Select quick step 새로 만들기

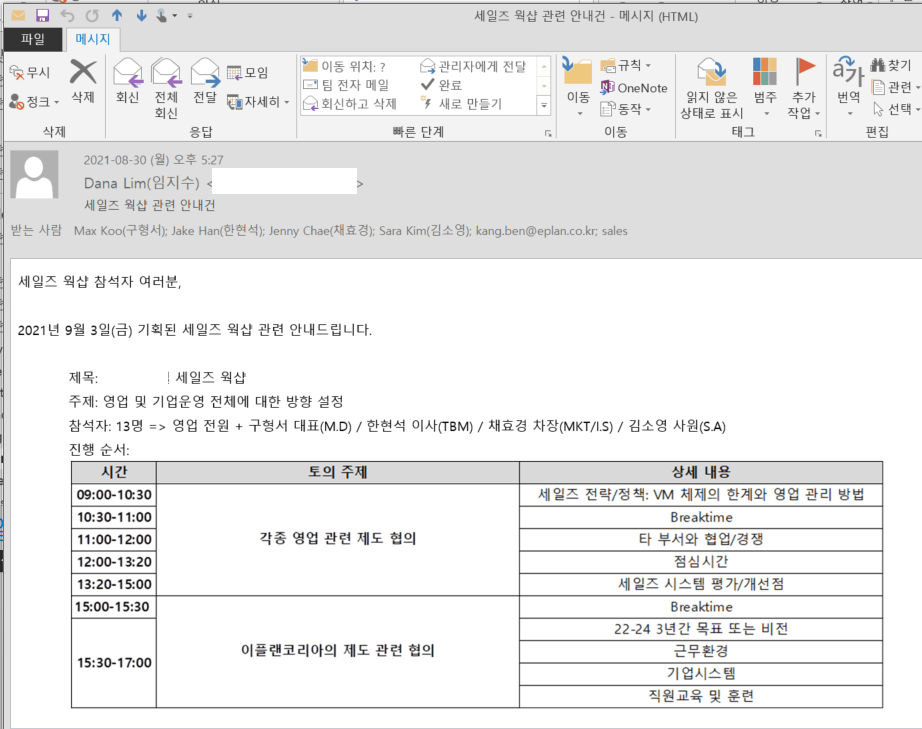pos(461,103)
